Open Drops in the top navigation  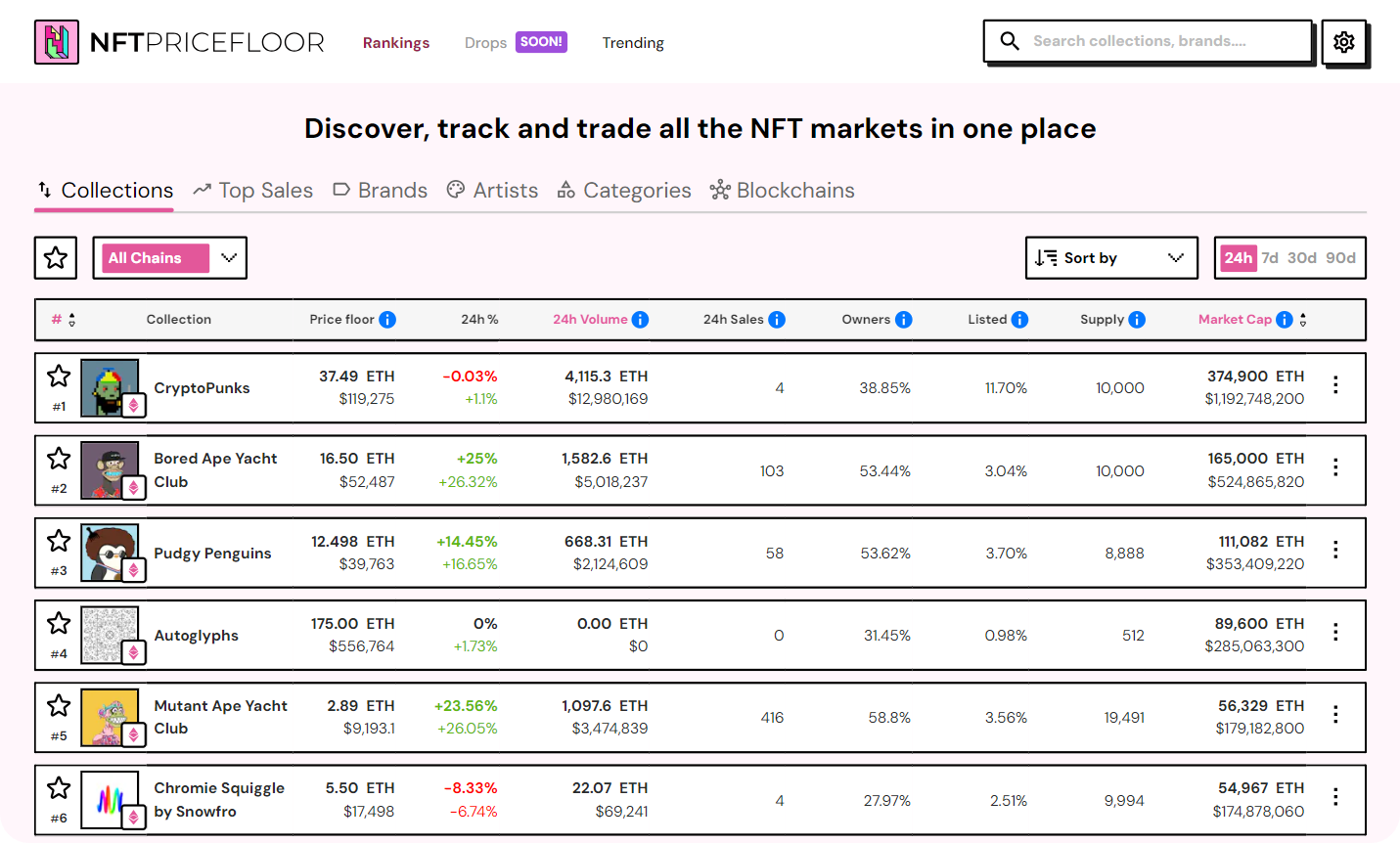[485, 42]
